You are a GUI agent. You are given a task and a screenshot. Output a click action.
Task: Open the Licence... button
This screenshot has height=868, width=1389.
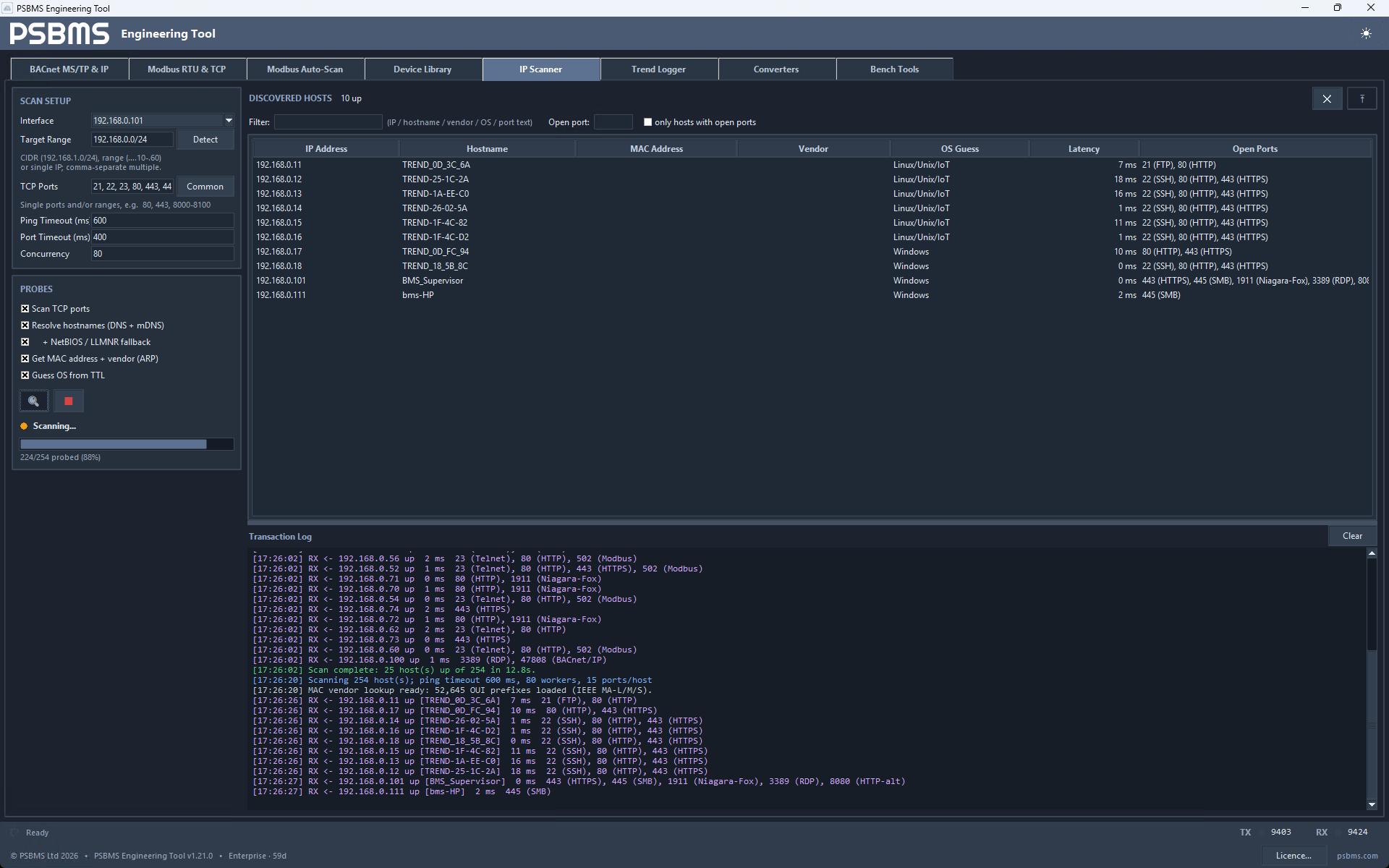click(1294, 856)
